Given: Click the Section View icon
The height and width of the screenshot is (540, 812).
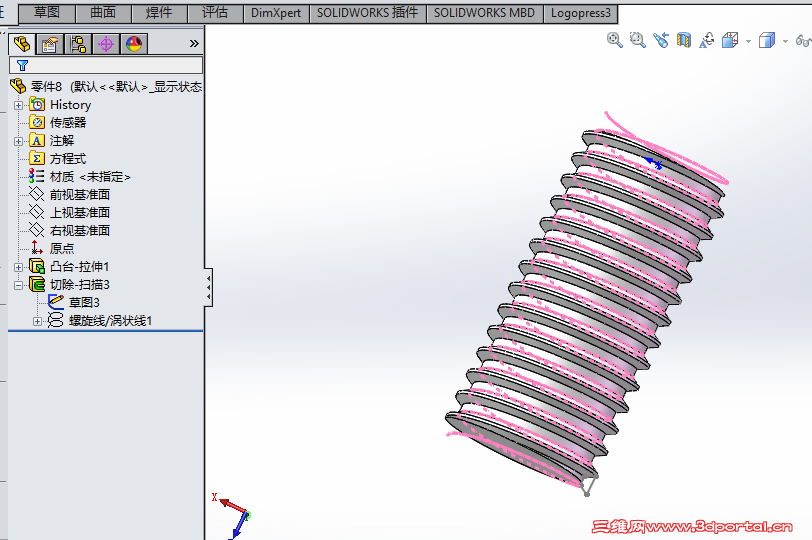Looking at the screenshot, I should (684, 40).
